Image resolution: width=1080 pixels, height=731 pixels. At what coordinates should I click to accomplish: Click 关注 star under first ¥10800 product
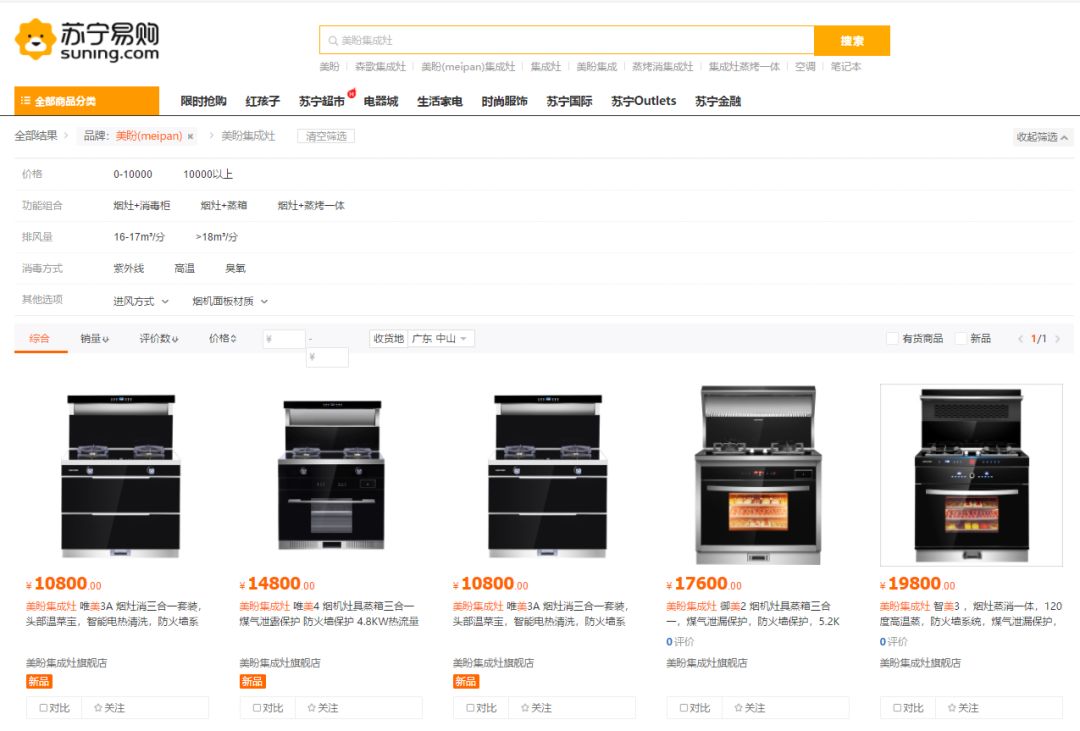point(110,708)
